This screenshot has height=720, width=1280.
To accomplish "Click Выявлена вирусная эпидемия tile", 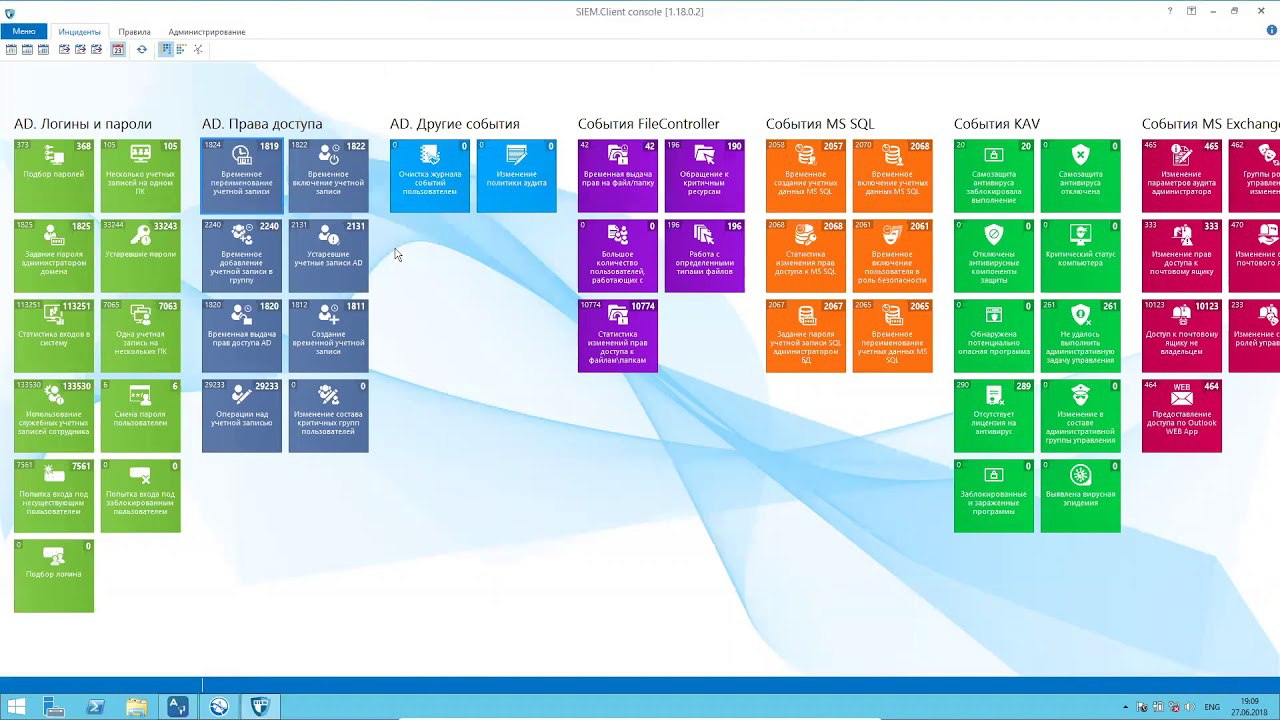I will pos(1081,496).
